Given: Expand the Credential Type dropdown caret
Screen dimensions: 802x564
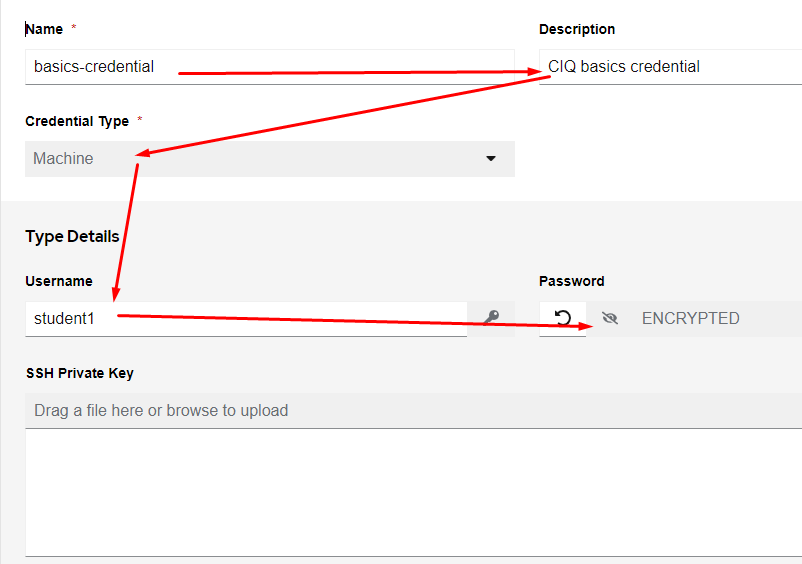Looking at the screenshot, I should click(x=491, y=158).
